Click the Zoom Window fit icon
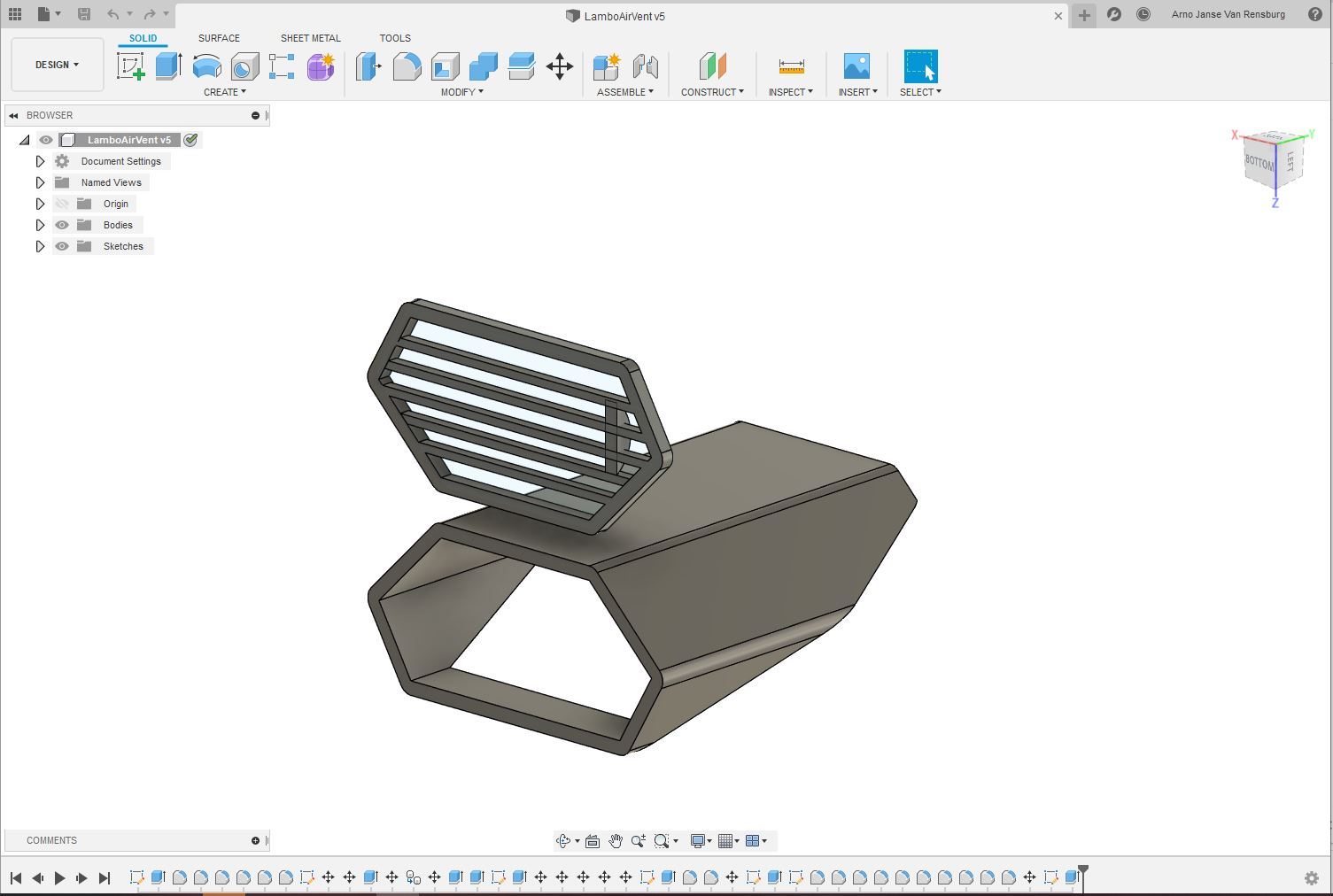Image resolution: width=1333 pixels, height=896 pixels. coord(662,841)
